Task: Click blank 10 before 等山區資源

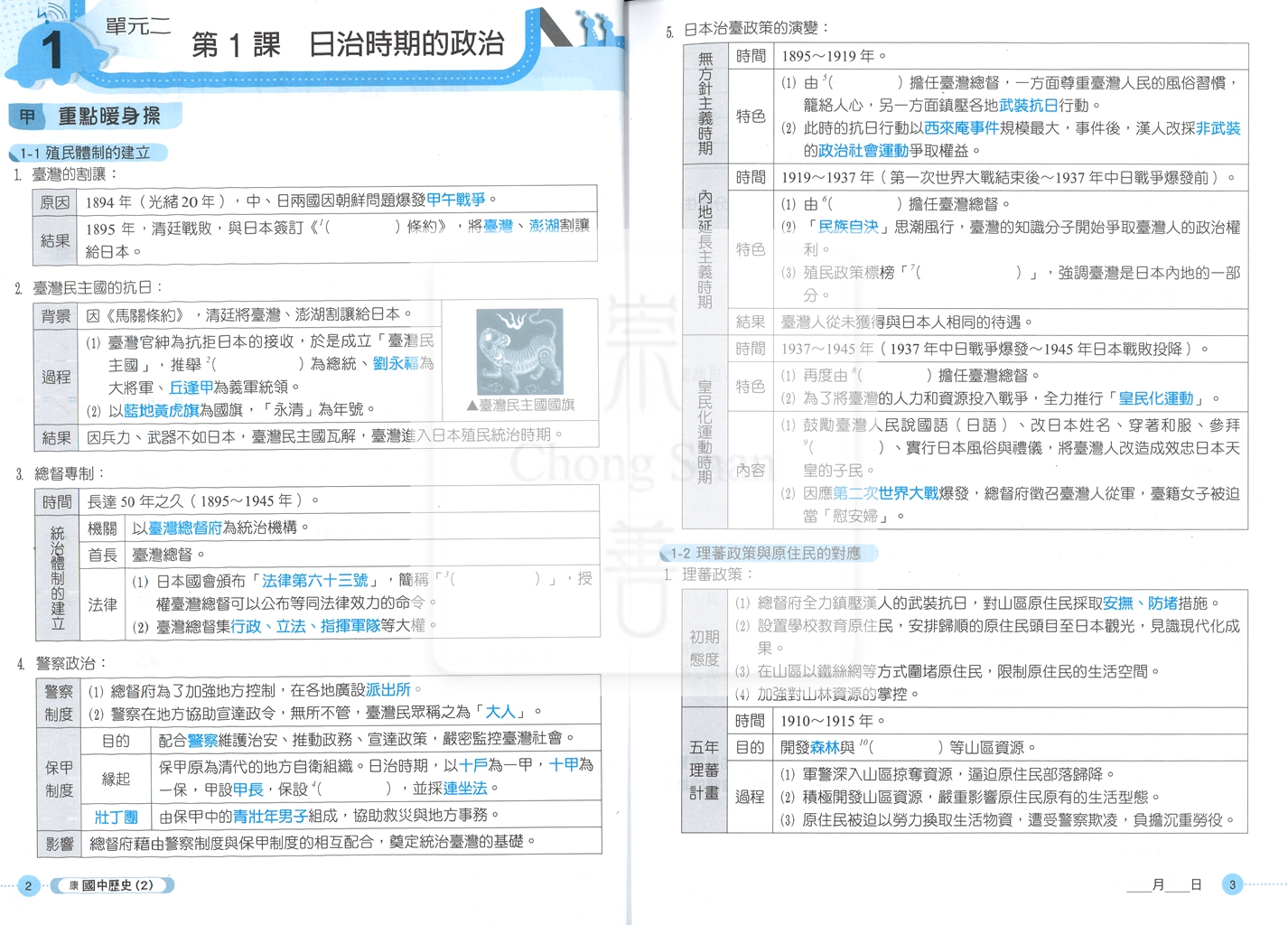Action: (x=901, y=747)
